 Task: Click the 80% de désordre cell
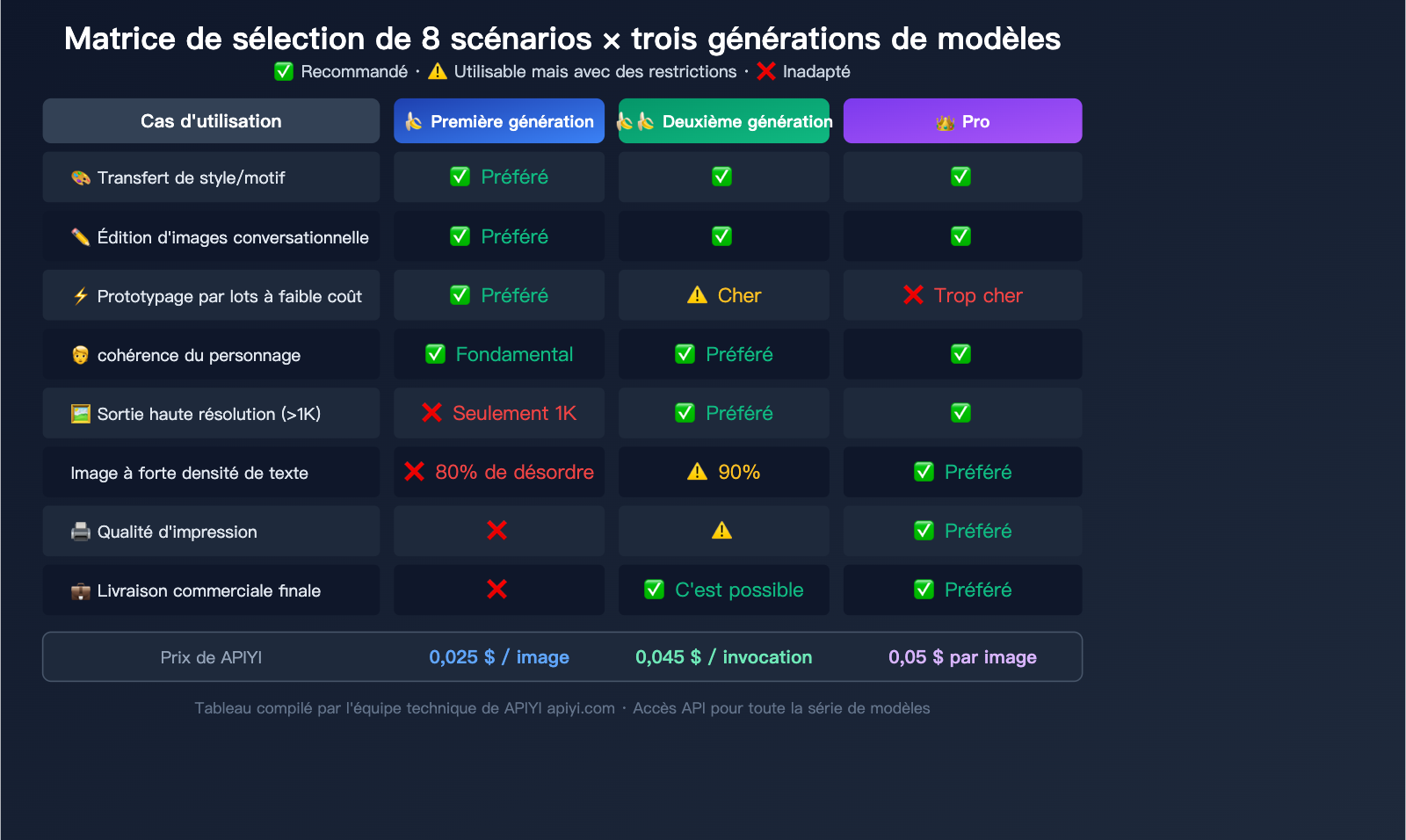[499, 472]
